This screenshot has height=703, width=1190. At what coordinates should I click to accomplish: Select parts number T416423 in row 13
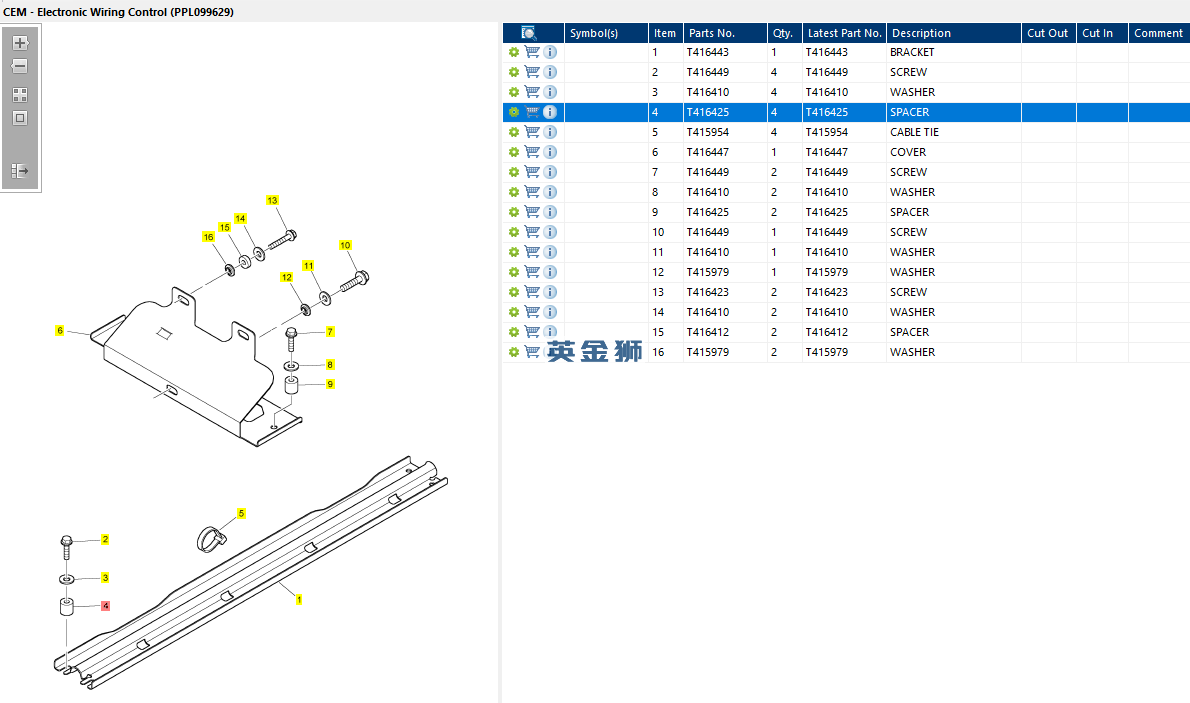707,292
